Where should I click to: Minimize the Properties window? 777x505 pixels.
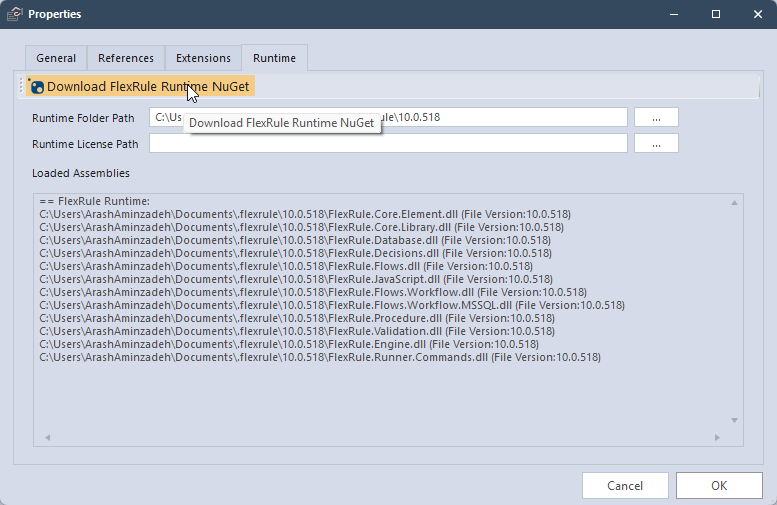(x=674, y=14)
